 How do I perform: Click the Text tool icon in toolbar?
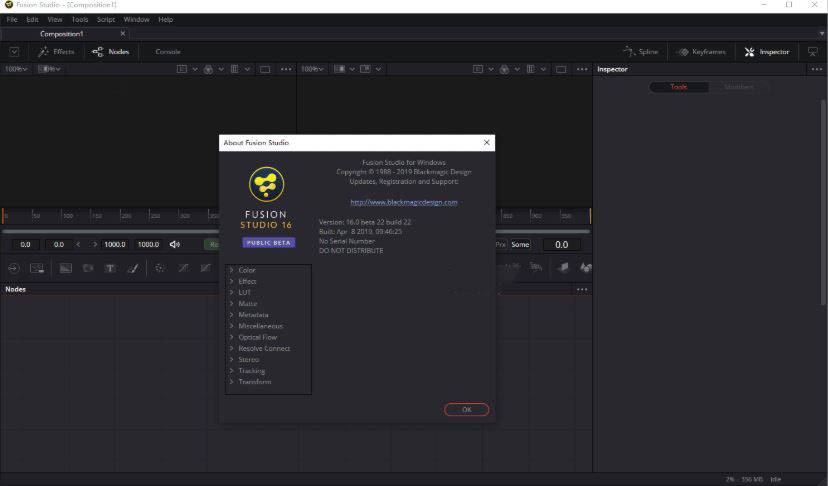coord(110,268)
